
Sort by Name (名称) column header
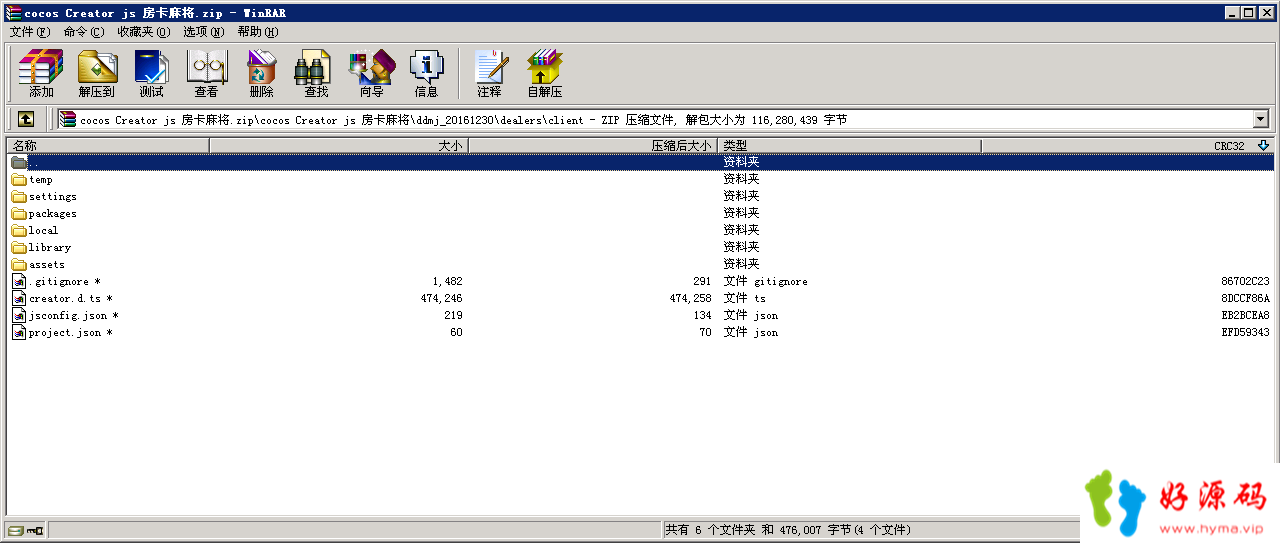click(108, 146)
